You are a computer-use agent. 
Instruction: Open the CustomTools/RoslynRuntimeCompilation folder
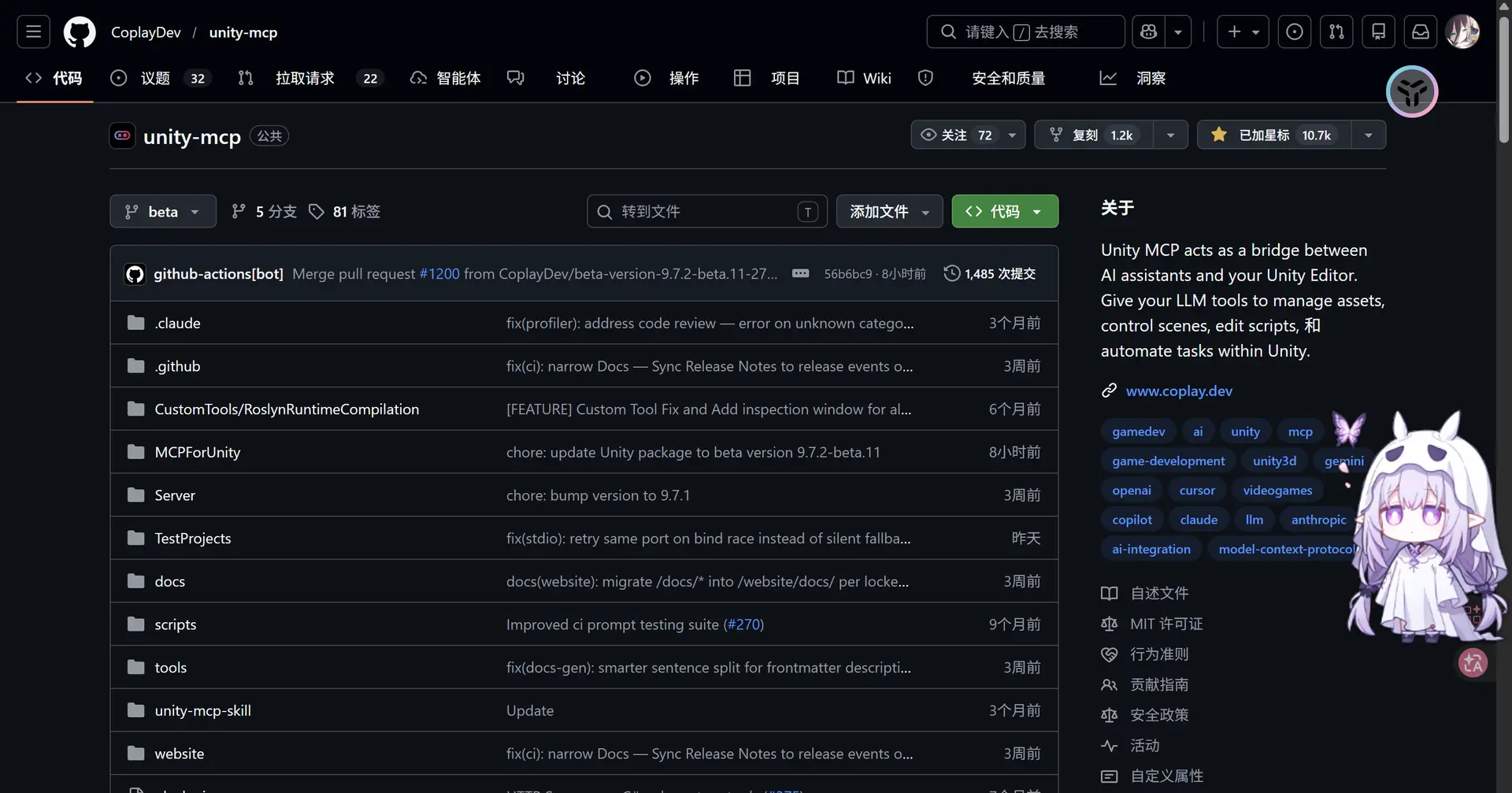click(287, 409)
